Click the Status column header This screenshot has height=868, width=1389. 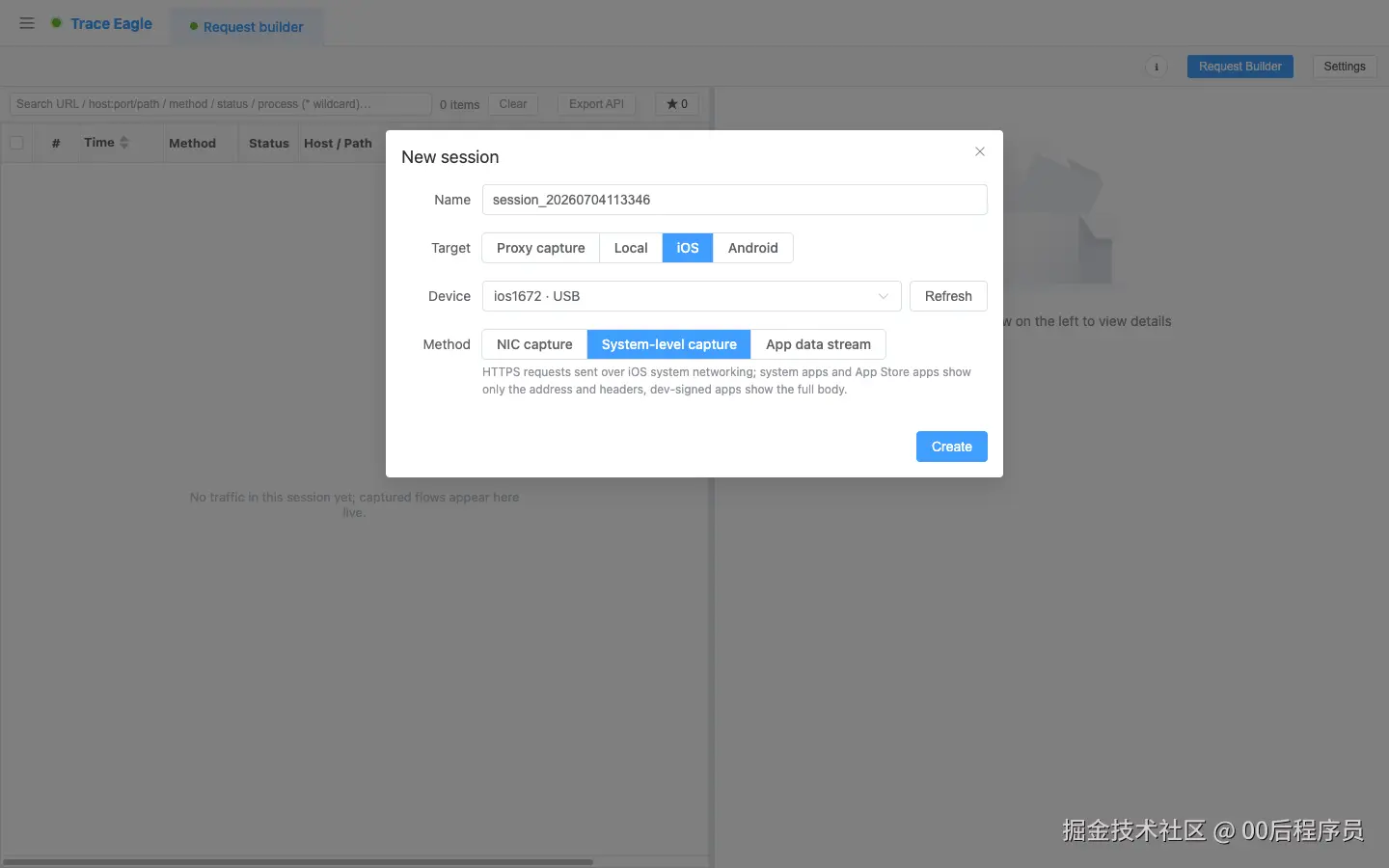(268, 143)
